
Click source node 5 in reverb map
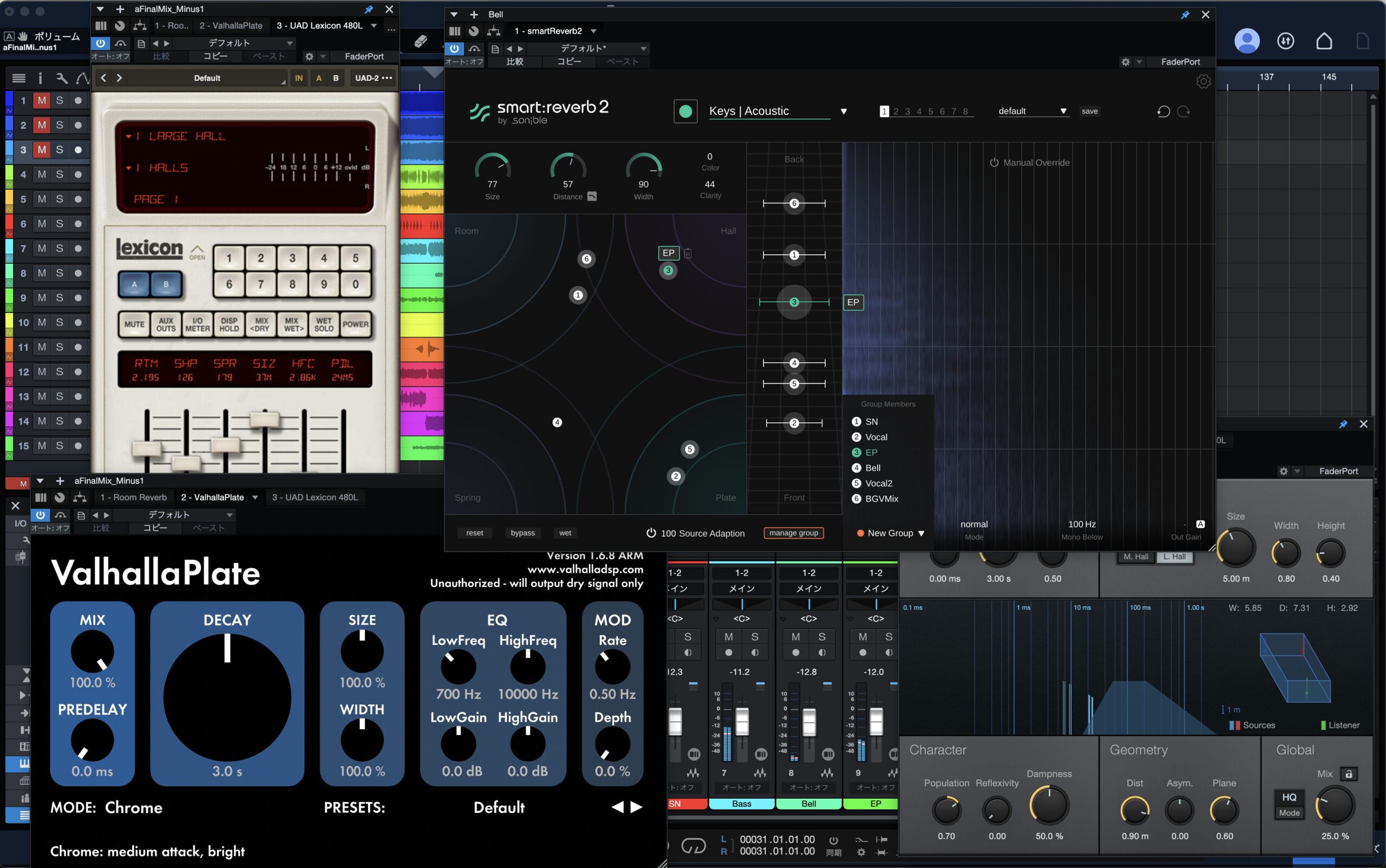click(690, 449)
